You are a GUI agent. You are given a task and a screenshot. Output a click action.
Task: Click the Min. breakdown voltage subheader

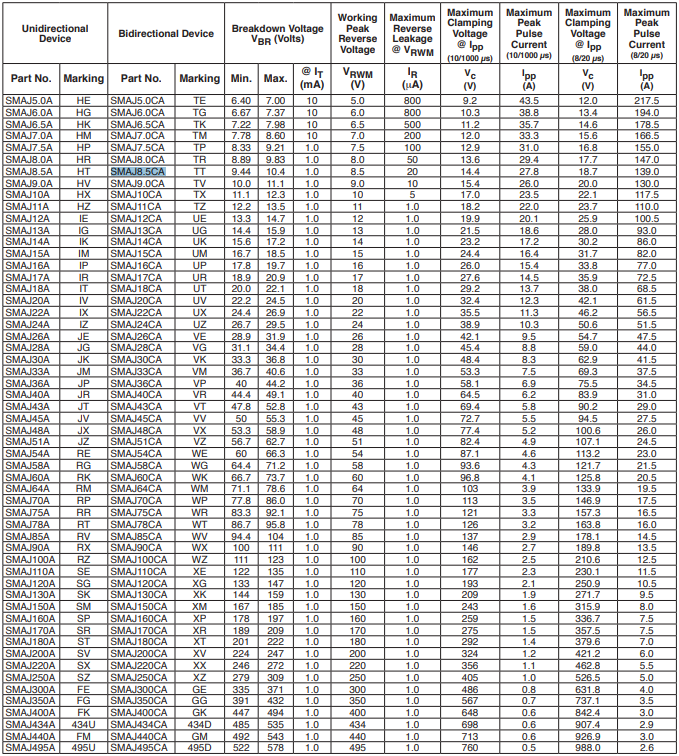[x=241, y=78]
